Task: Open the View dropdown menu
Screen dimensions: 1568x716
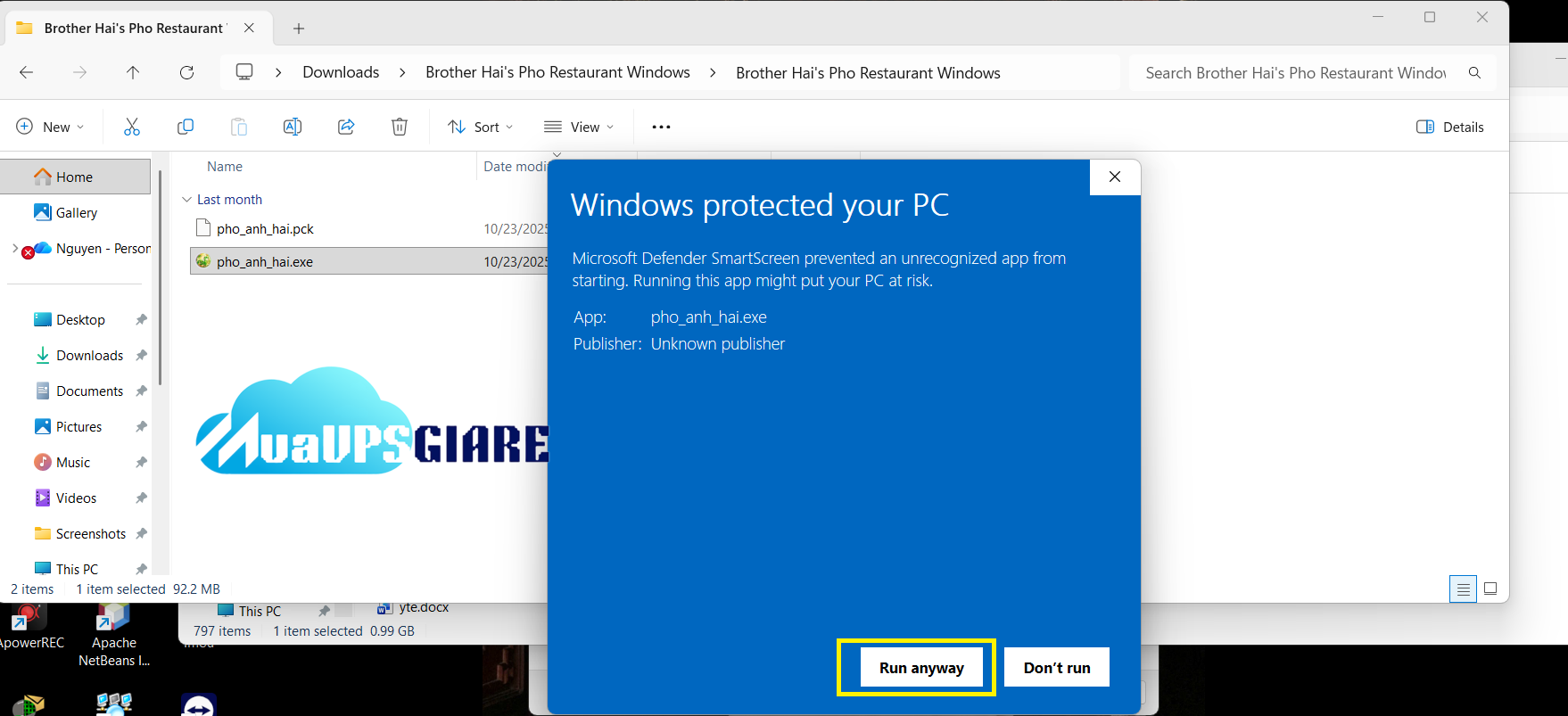Action: click(579, 127)
